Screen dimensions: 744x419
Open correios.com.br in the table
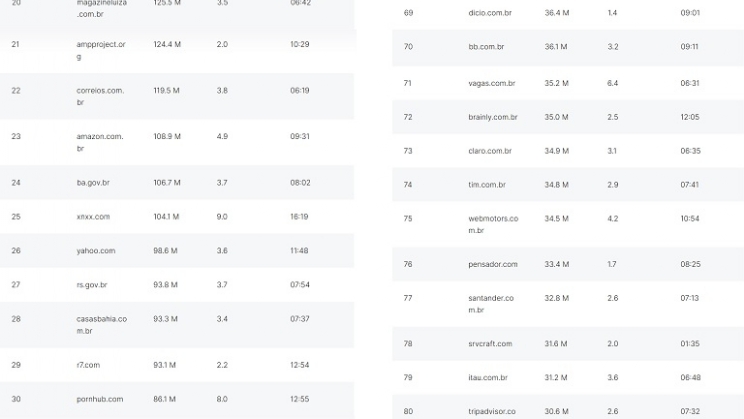point(100,96)
